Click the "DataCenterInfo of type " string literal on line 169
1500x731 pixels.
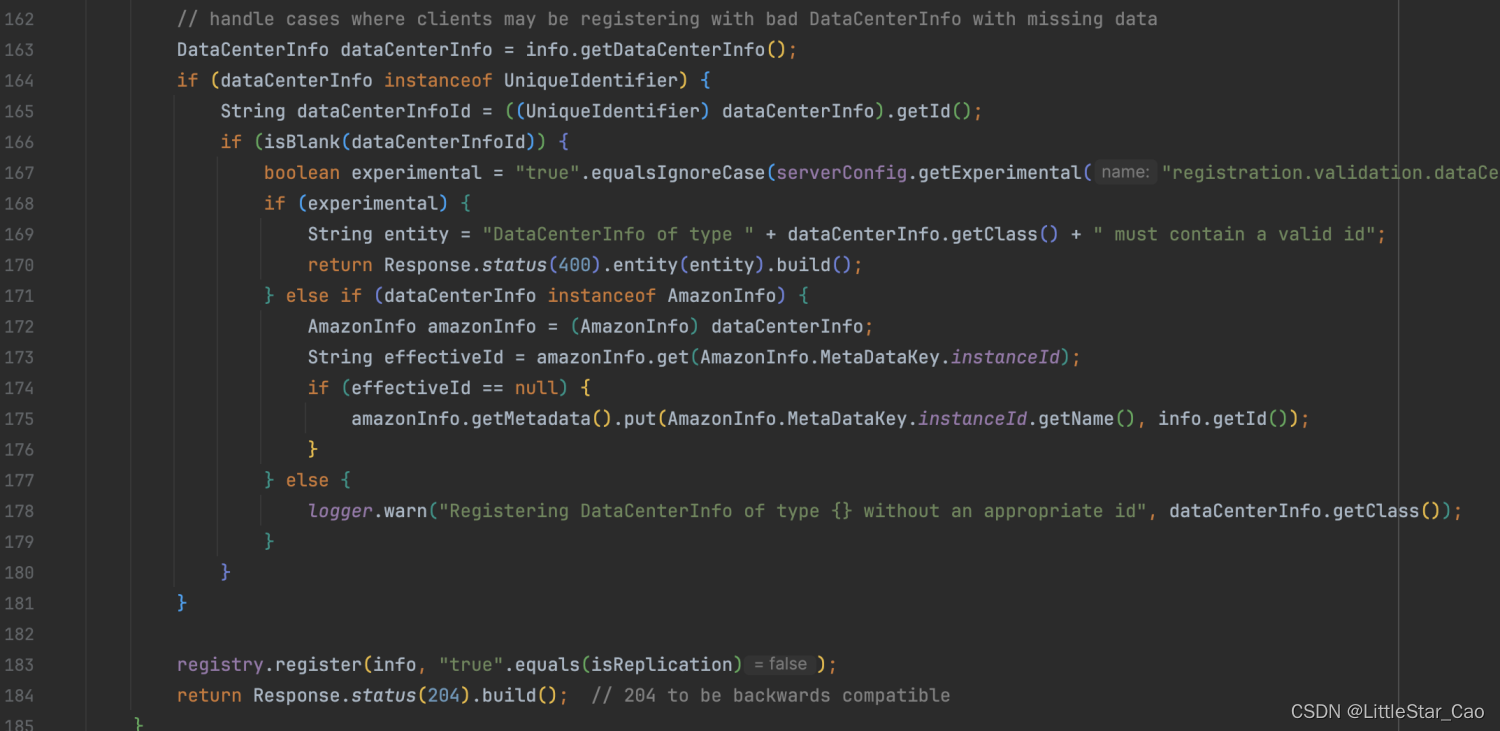tap(618, 234)
